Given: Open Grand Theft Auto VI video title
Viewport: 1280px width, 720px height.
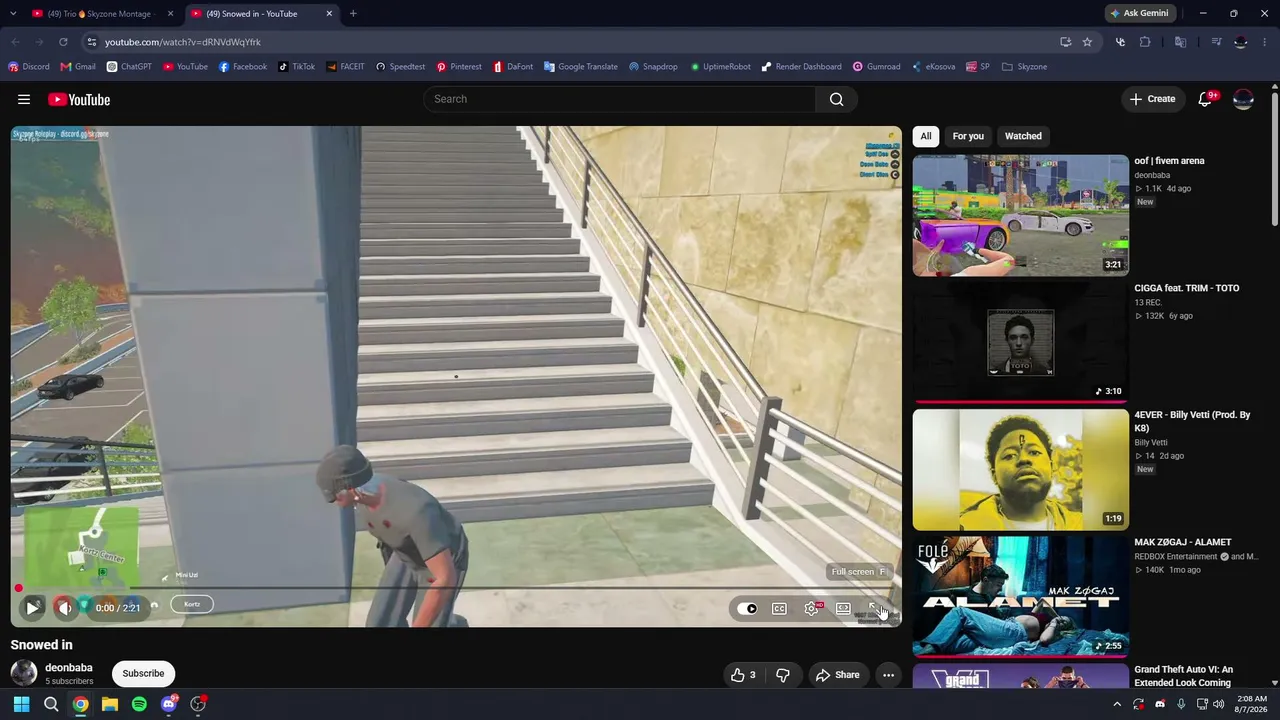Looking at the screenshot, I should (x=1184, y=676).
